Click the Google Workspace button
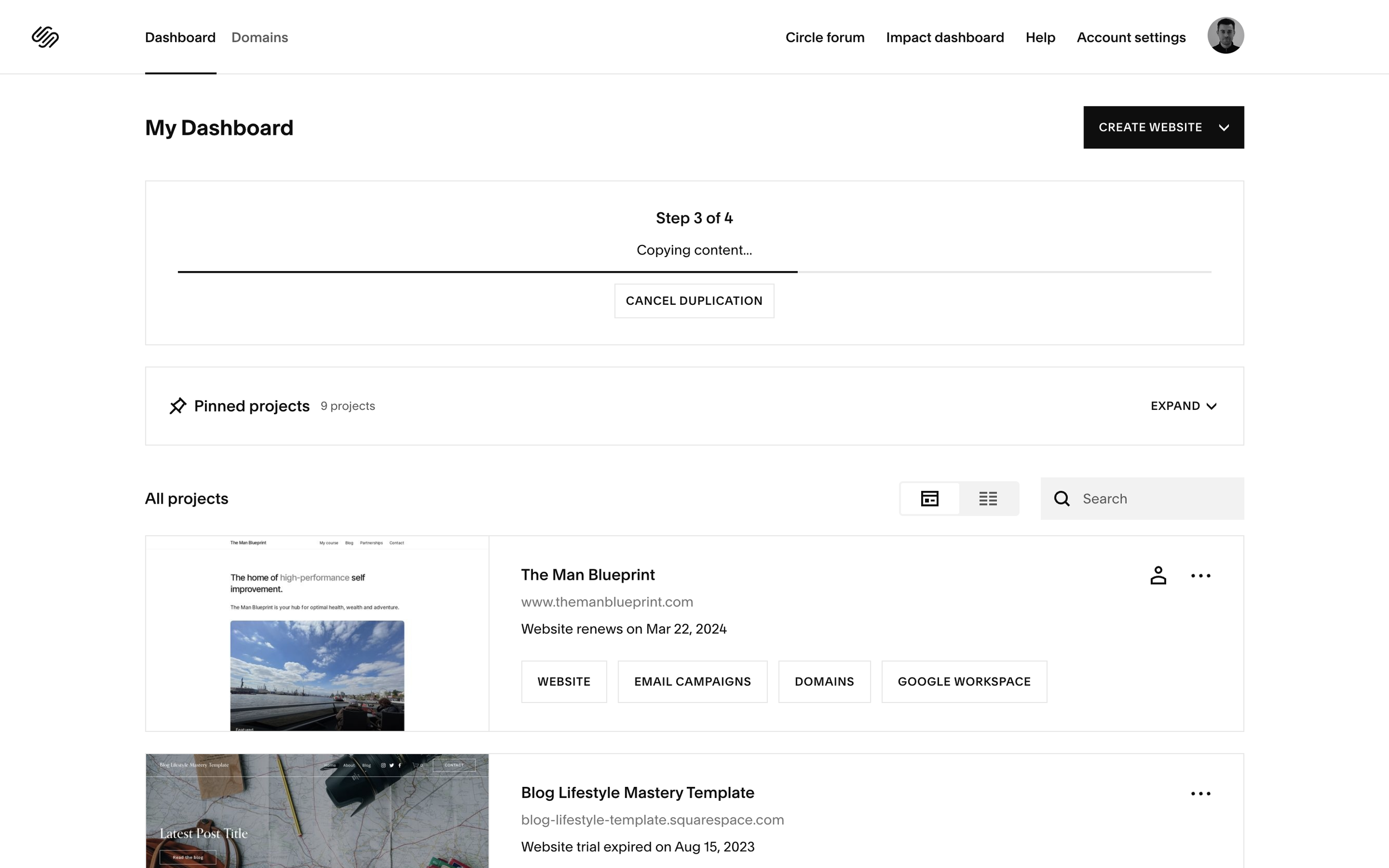The height and width of the screenshot is (868, 1389). pyautogui.click(x=963, y=681)
